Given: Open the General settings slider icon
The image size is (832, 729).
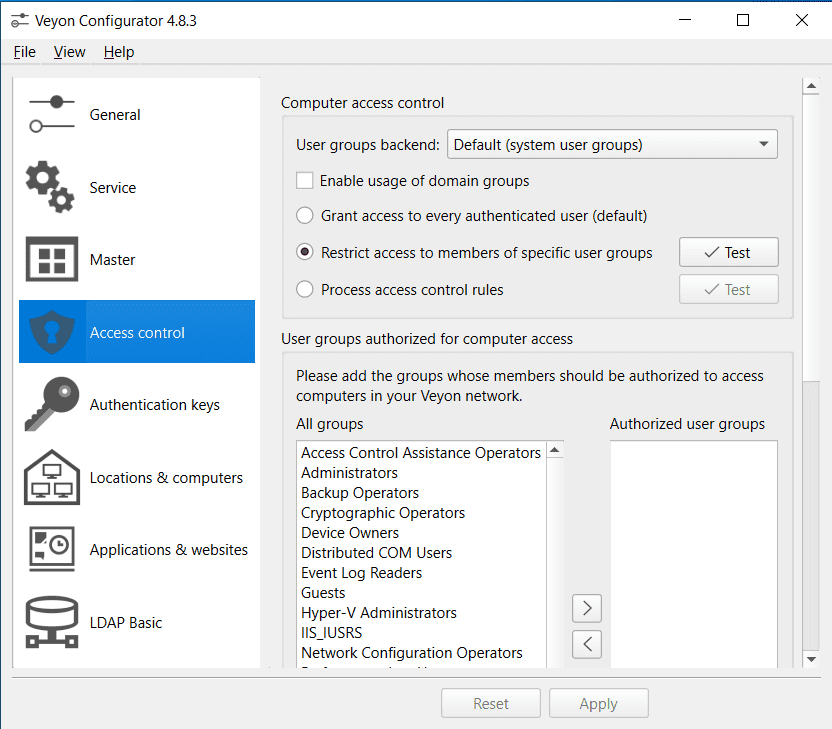Looking at the screenshot, I should (x=51, y=114).
